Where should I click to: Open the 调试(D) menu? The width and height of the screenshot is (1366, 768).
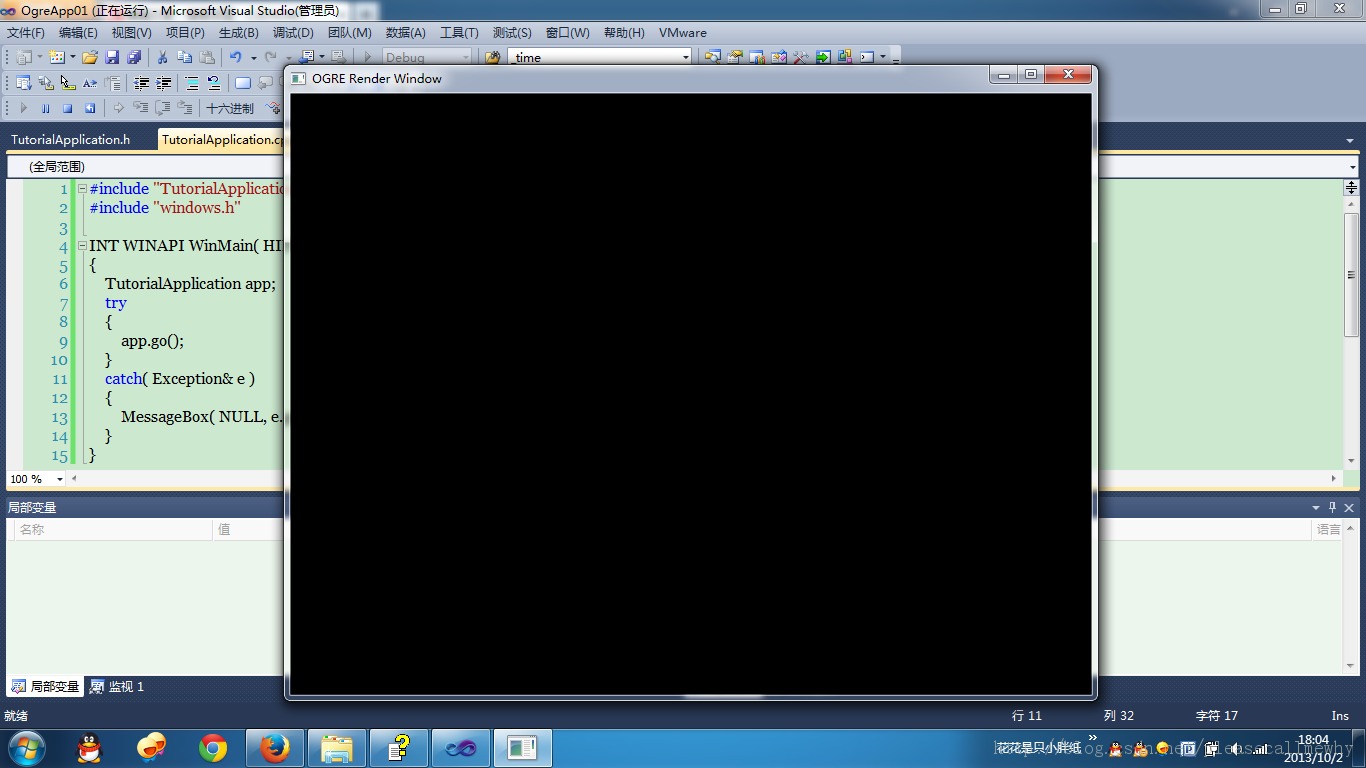293,33
